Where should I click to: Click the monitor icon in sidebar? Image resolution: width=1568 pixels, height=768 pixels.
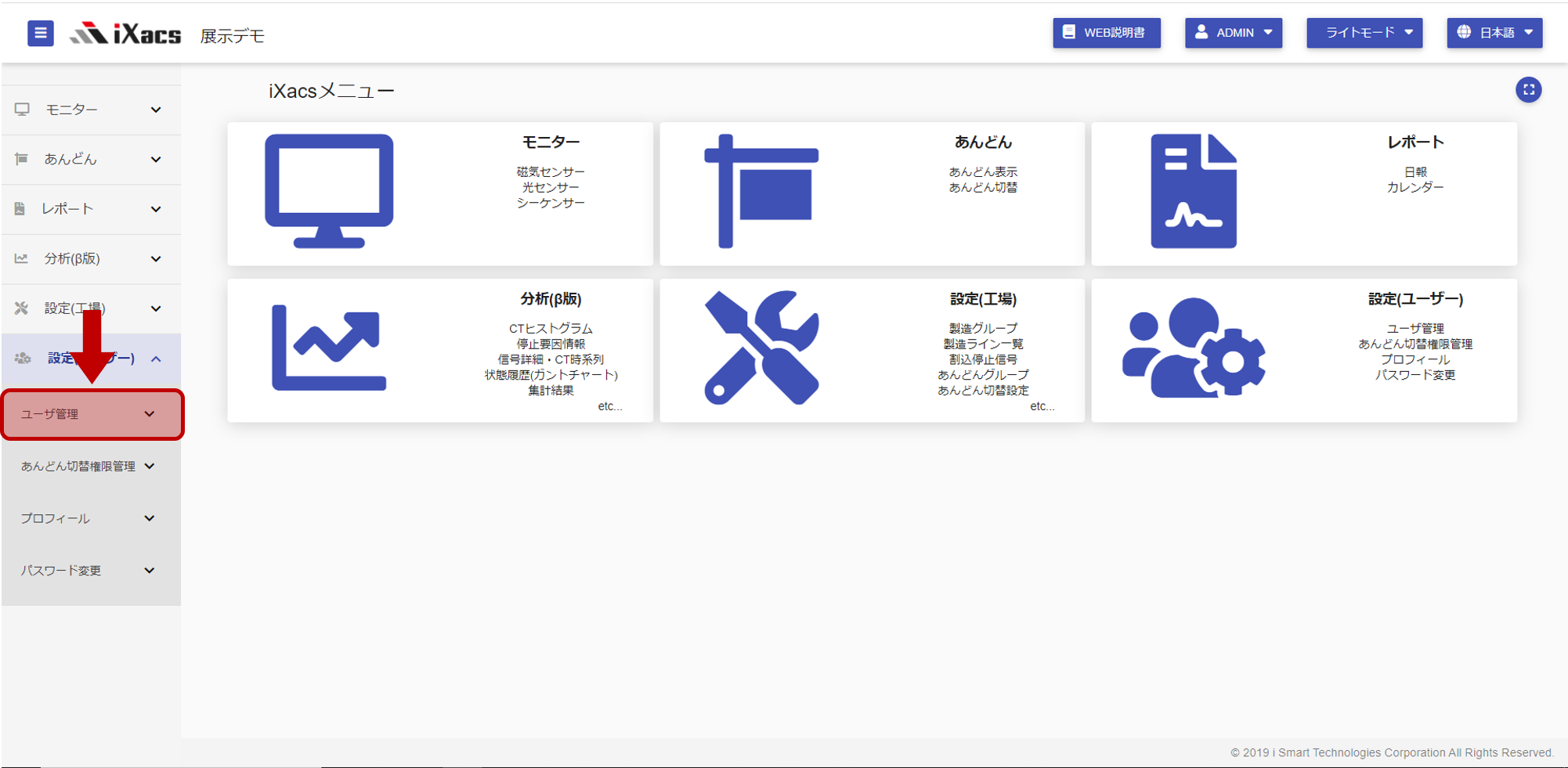coord(22,110)
